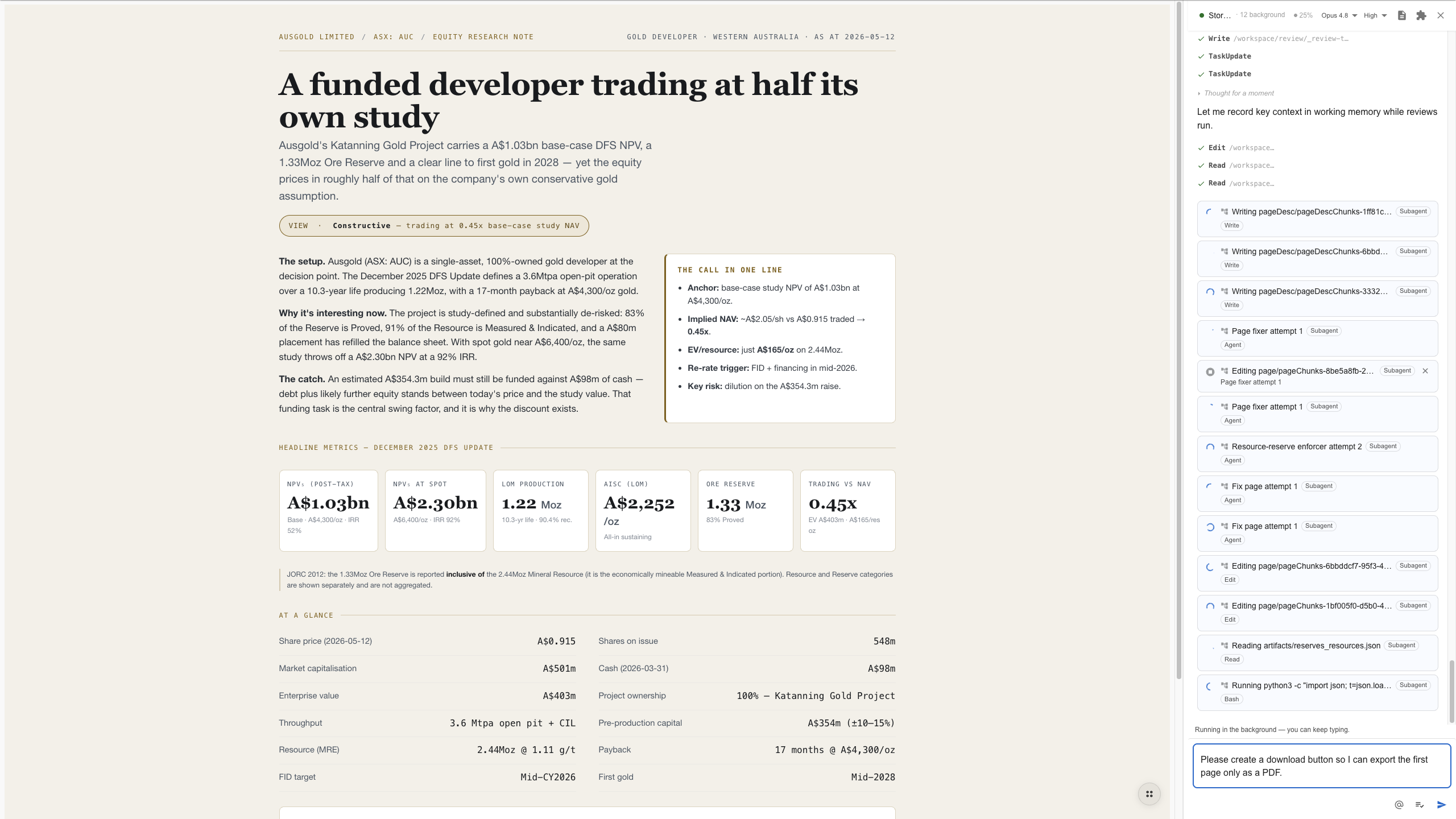This screenshot has height=819, width=1456.
Task: Stop the Editing page/pageChunks-8be5a8fb subagent
Action: click(x=1210, y=372)
